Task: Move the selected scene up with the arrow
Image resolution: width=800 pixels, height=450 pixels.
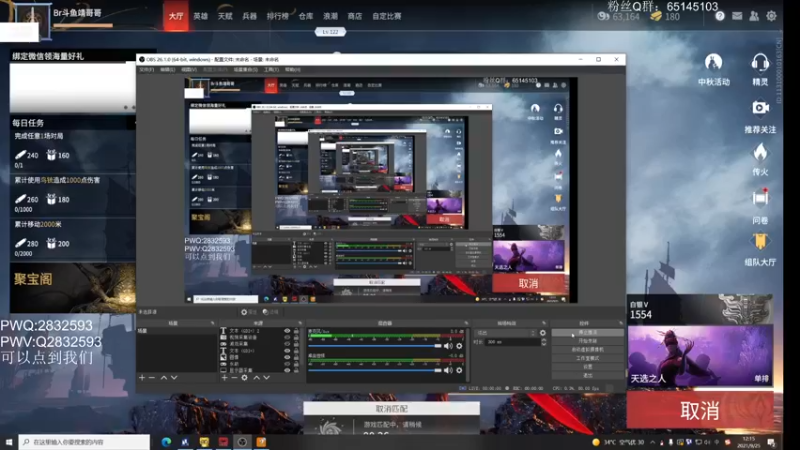Action: [164, 378]
